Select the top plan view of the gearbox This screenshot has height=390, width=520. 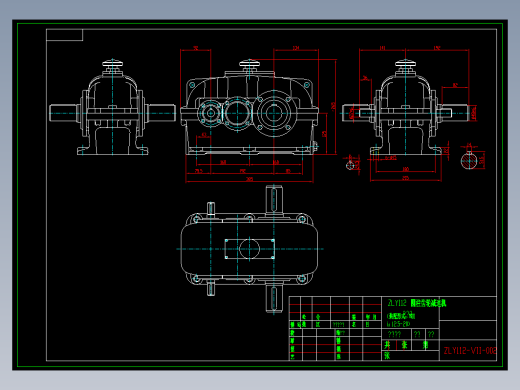pyautogui.click(x=249, y=249)
